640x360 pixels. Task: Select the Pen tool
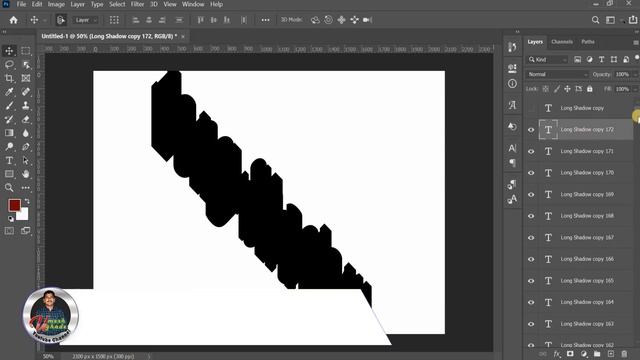(x=26, y=147)
